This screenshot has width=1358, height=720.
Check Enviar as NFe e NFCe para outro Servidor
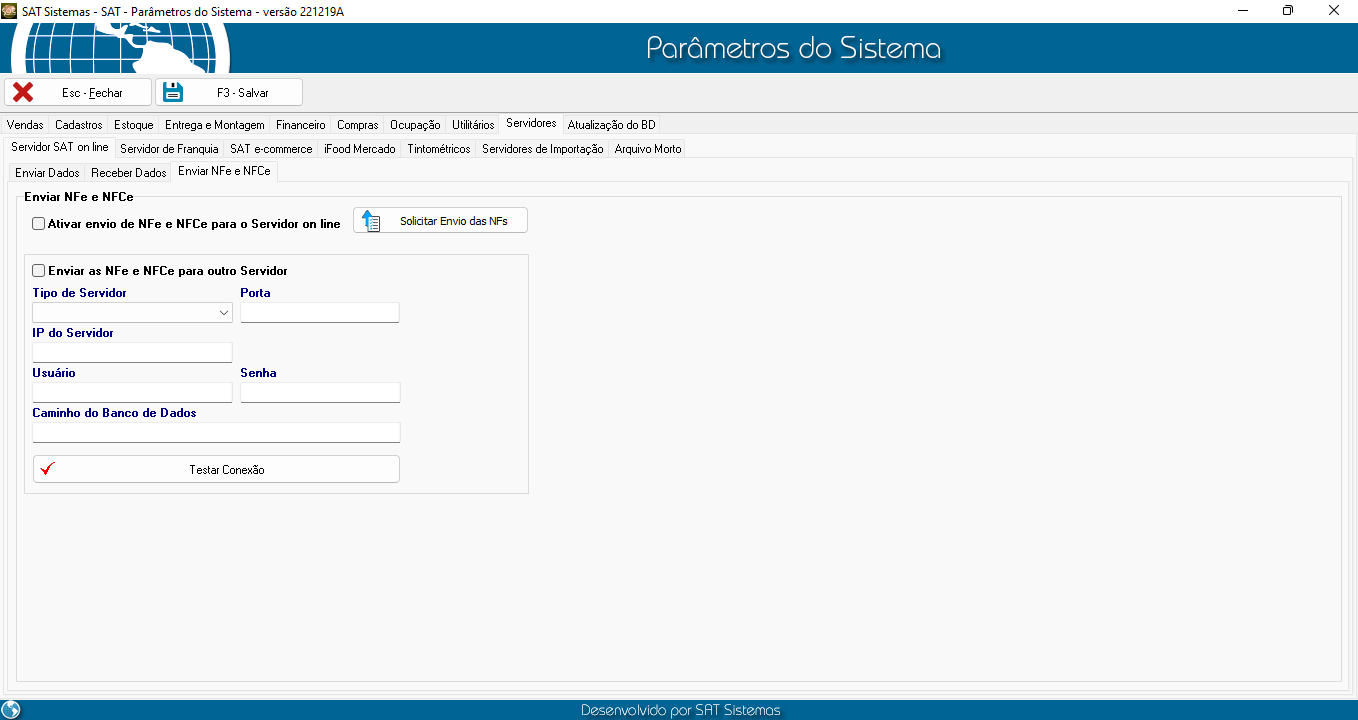(x=39, y=271)
